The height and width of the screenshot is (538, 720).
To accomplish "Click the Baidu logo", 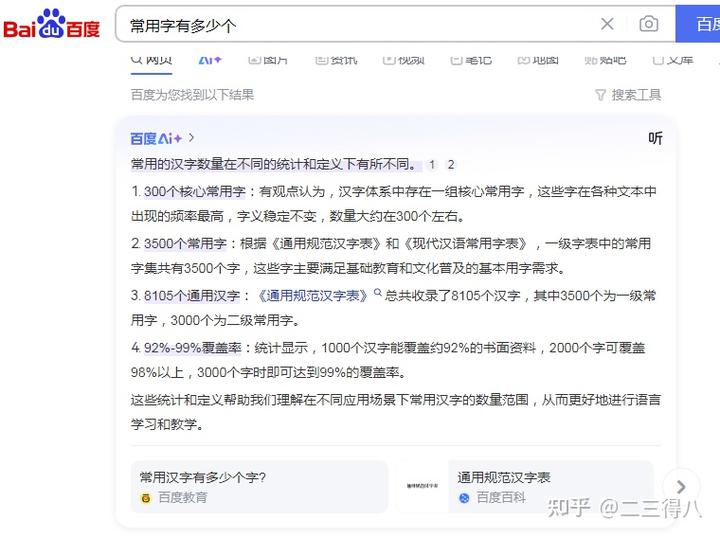I will coord(51,24).
